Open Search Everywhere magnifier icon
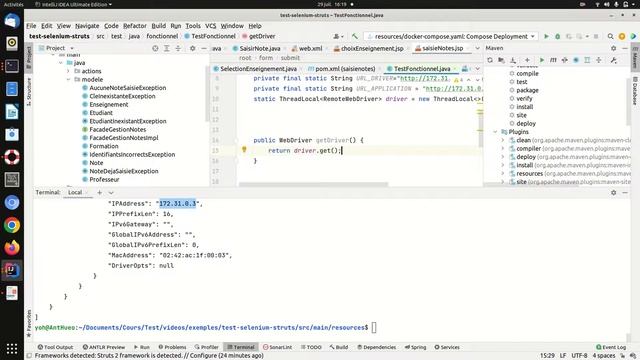 click(610, 36)
